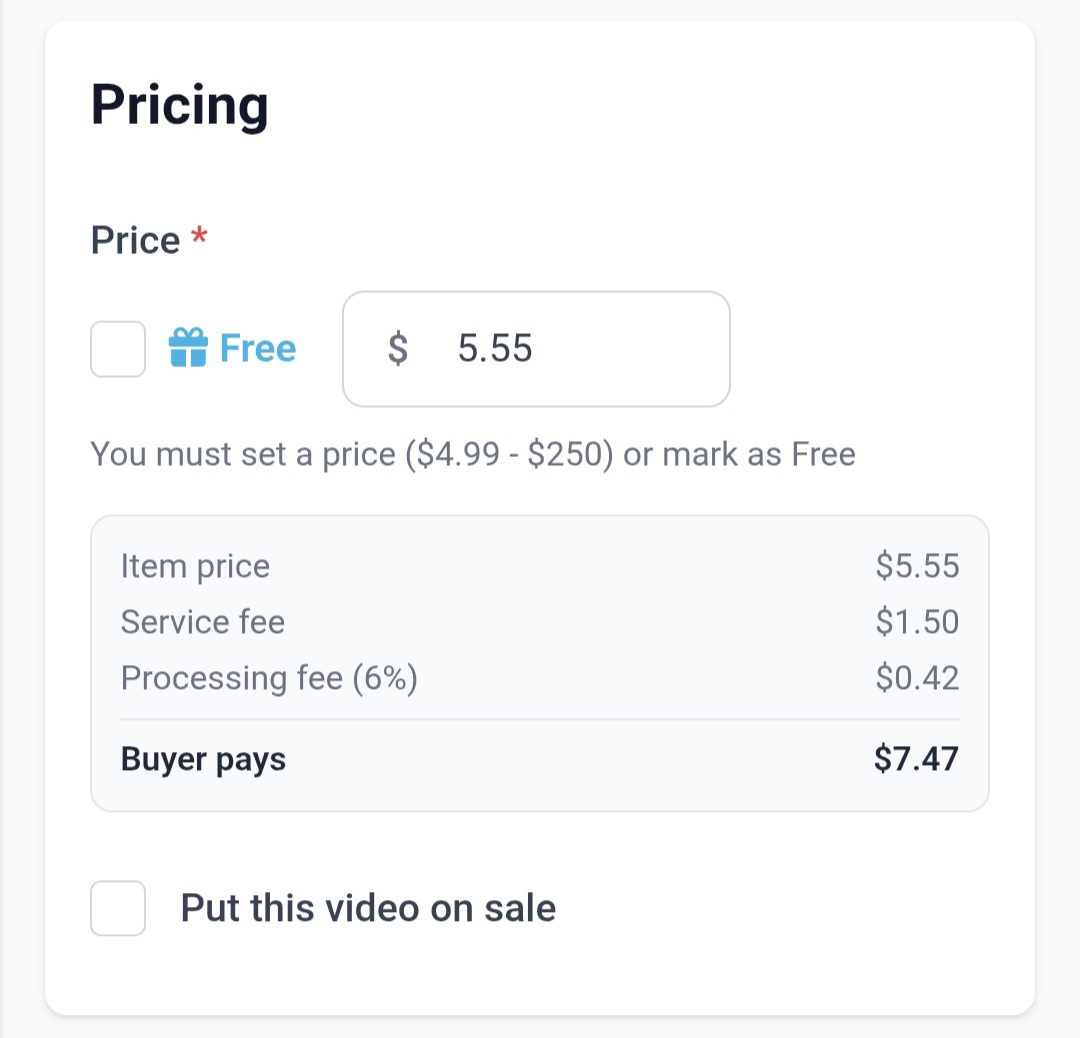This screenshot has width=1080, height=1038.
Task: Click the $0.42 processing fee amount
Action: [x=917, y=679]
